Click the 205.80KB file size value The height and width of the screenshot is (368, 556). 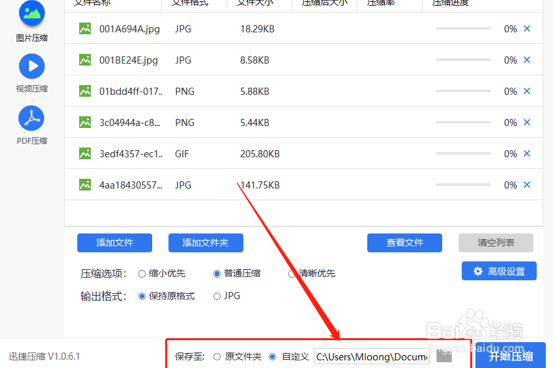260,154
